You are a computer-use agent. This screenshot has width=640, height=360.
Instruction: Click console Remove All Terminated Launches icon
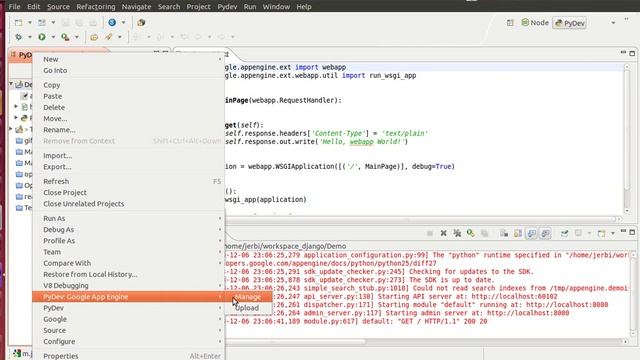pos(457,233)
